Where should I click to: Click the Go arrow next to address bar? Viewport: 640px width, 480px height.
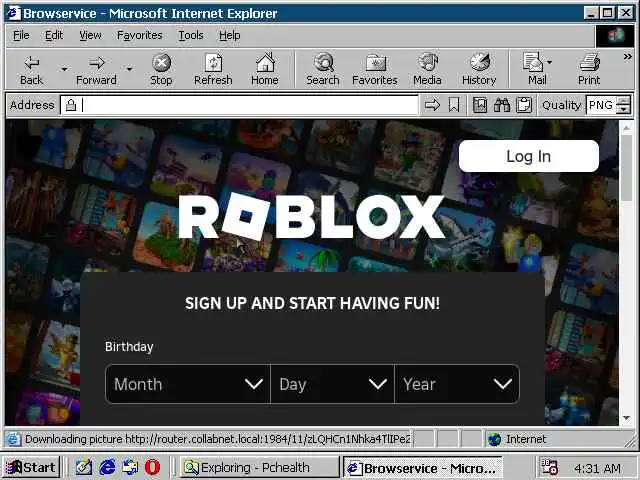(432, 105)
